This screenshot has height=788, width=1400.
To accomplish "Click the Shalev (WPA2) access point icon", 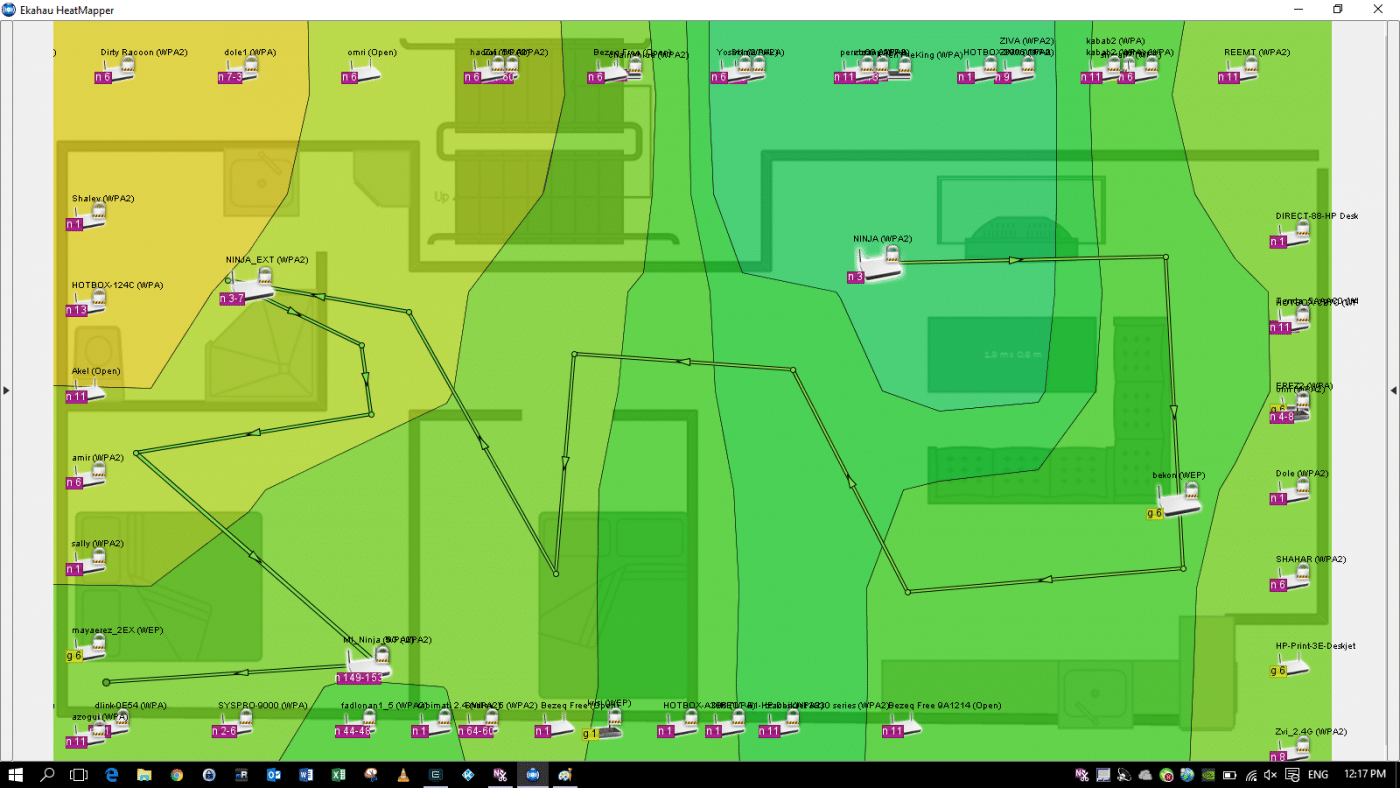I will click(x=90, y=218).
